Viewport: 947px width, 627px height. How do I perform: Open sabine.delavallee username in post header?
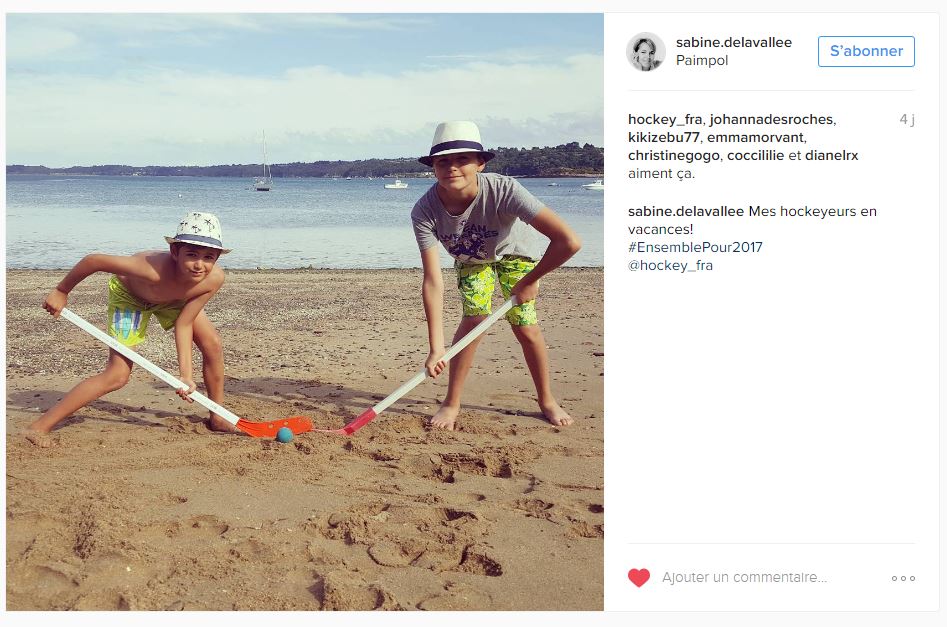tap(734, 42)
